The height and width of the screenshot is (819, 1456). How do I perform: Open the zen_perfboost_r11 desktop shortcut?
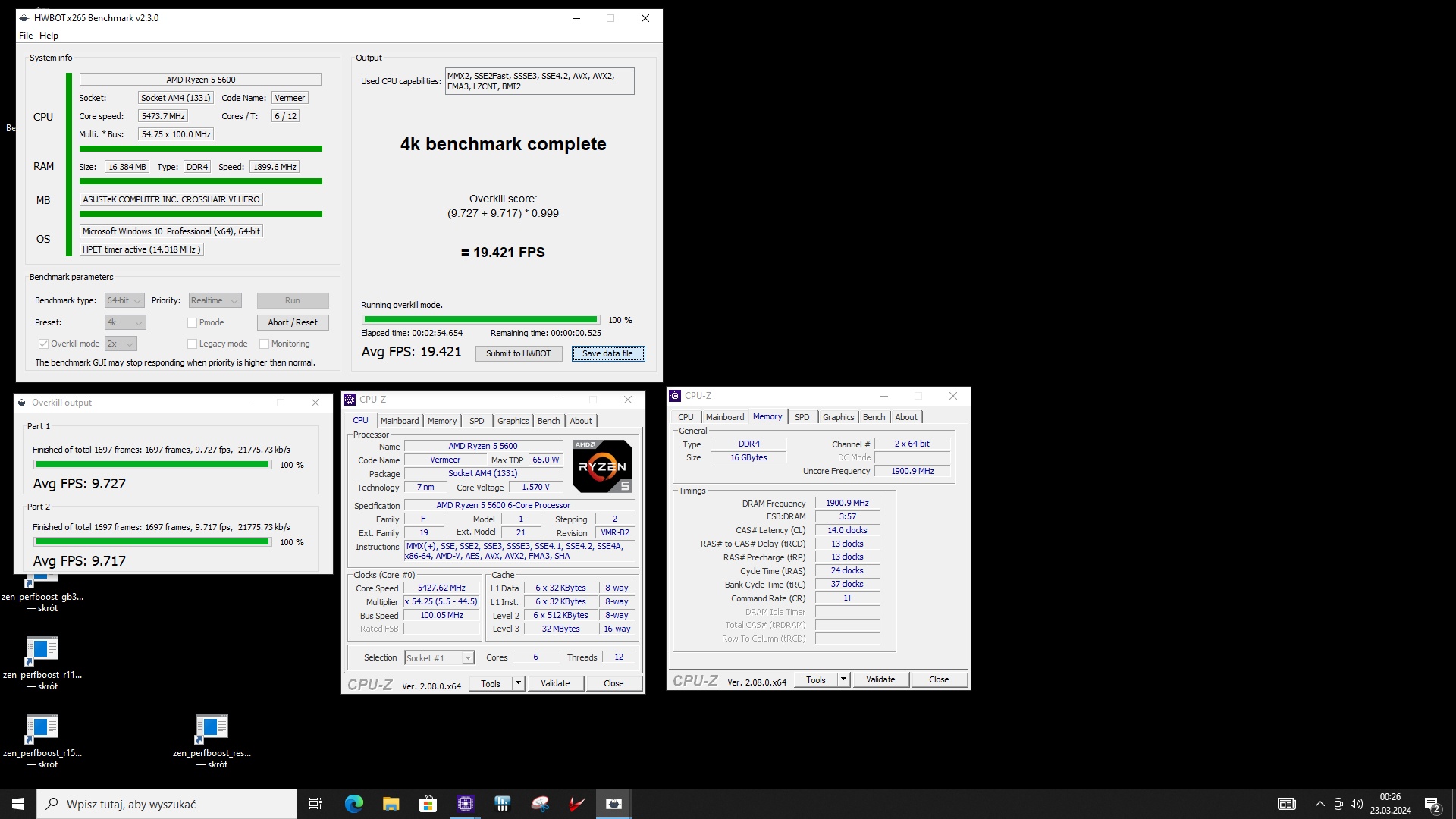click(x=42, y=662)
